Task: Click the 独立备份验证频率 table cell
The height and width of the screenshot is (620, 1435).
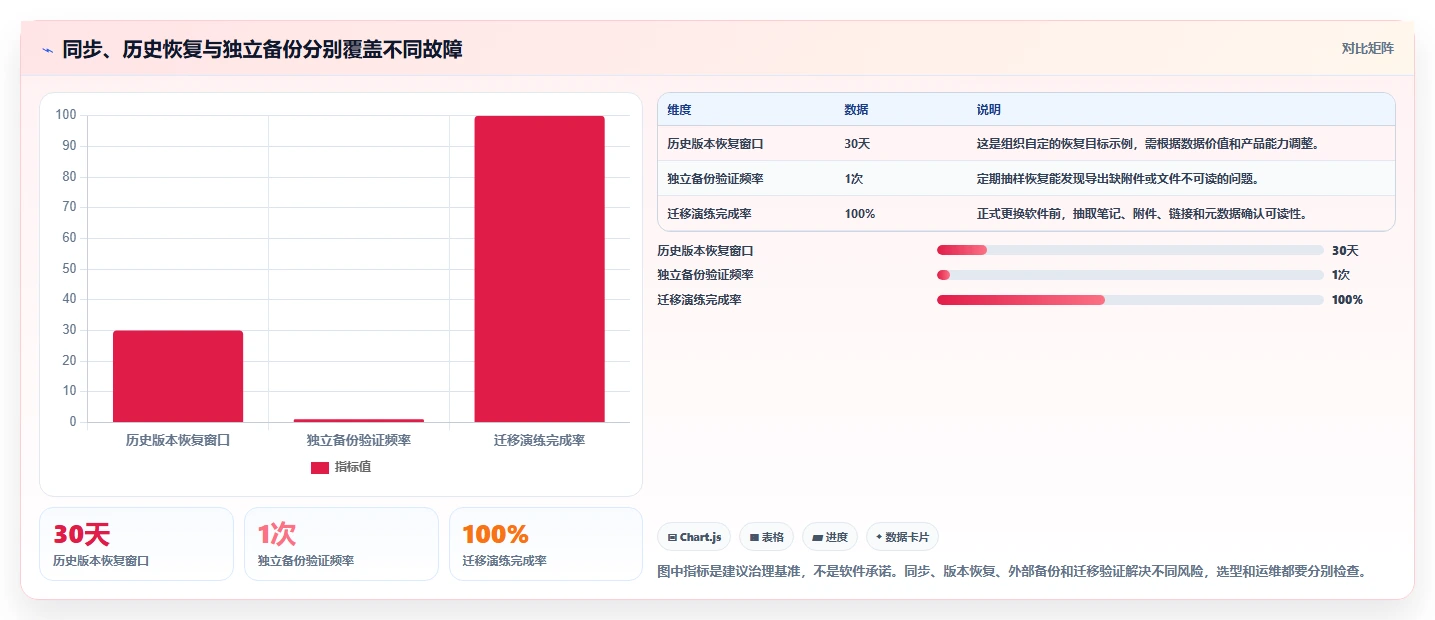Action: tap(715, 178)
